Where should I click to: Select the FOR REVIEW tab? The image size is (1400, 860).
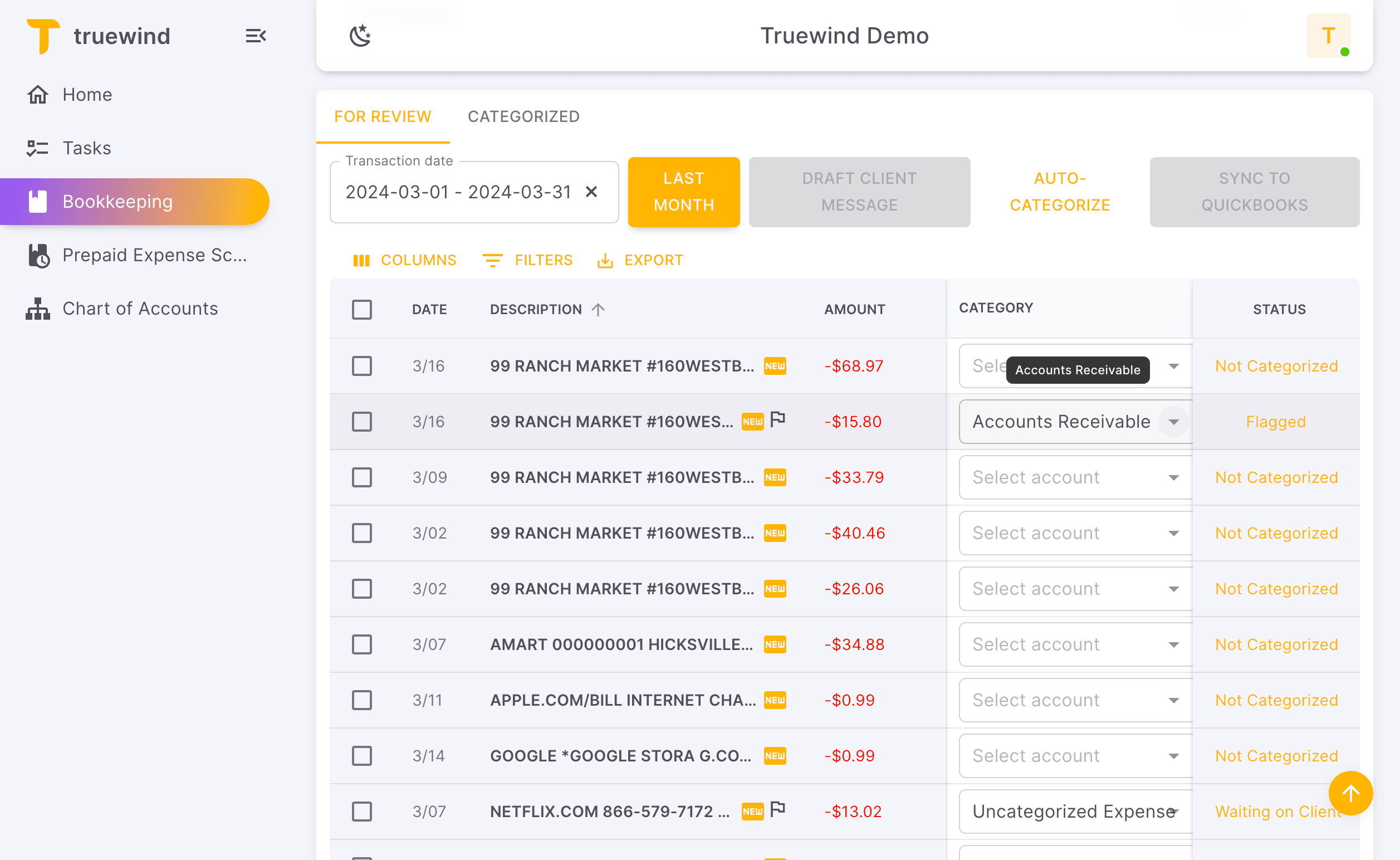click(382, 116)
